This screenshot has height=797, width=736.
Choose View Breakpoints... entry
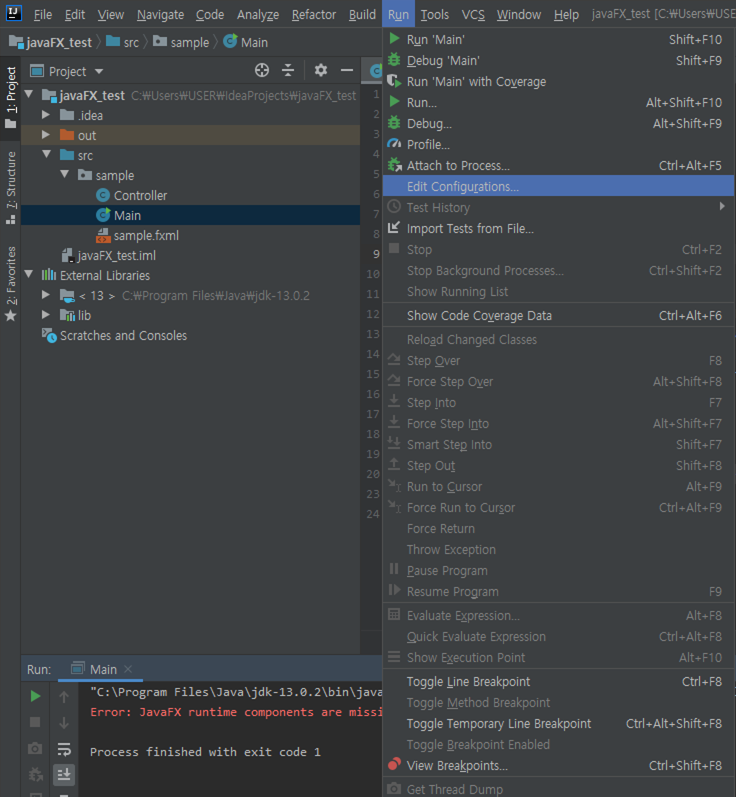point(558,765)
